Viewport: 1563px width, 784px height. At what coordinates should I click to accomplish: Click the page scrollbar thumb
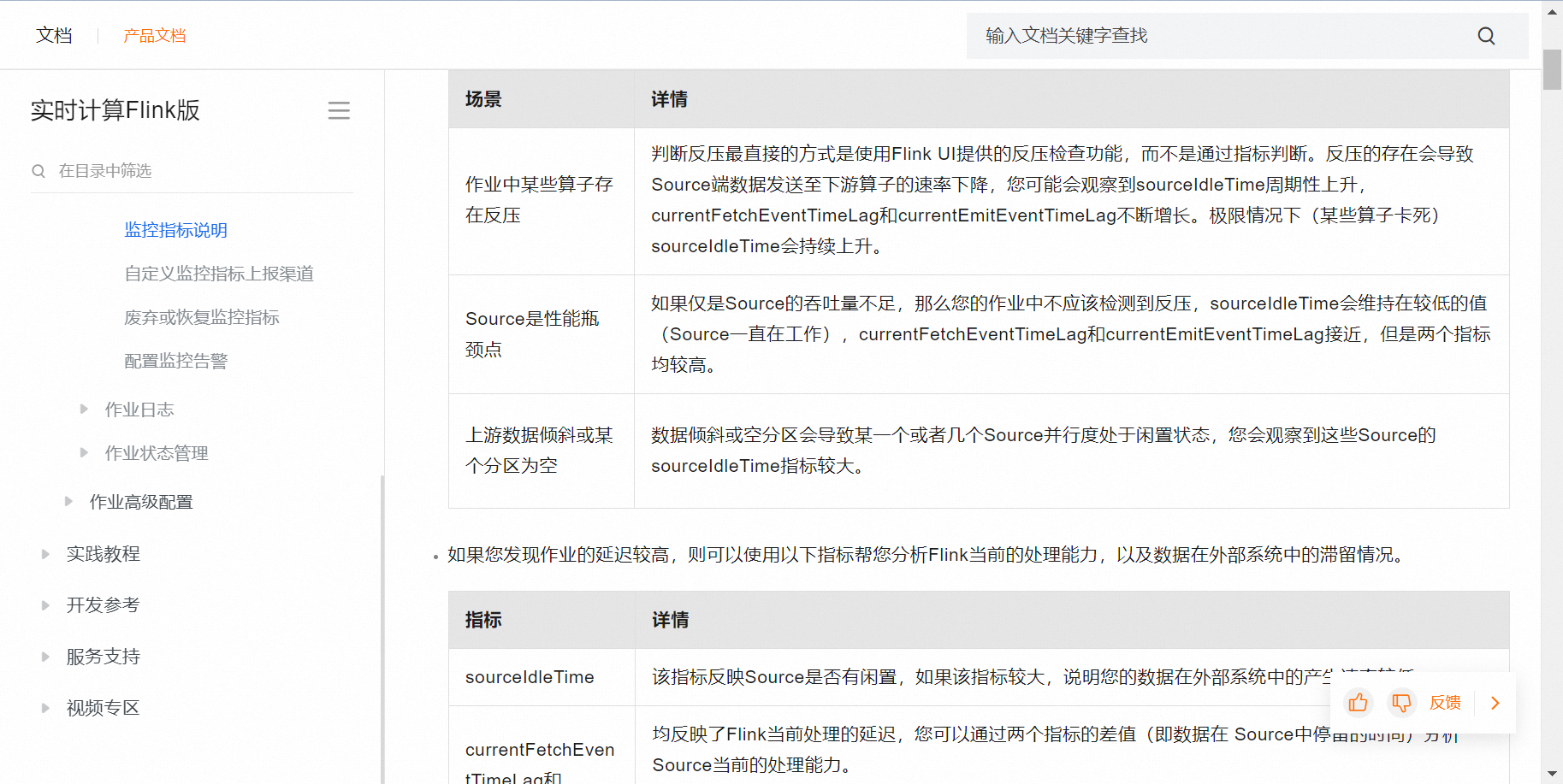tap(1552, 70)
